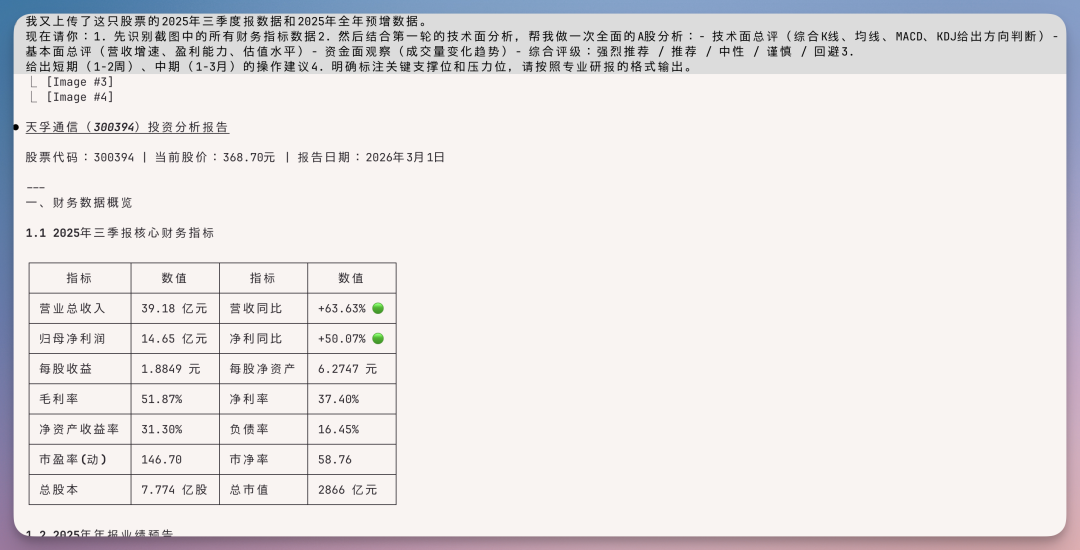The height and width of the screenshot is (550, 1080).
Task: Click the [Image #4] attachment reference
Action: (x=80, y=97)
